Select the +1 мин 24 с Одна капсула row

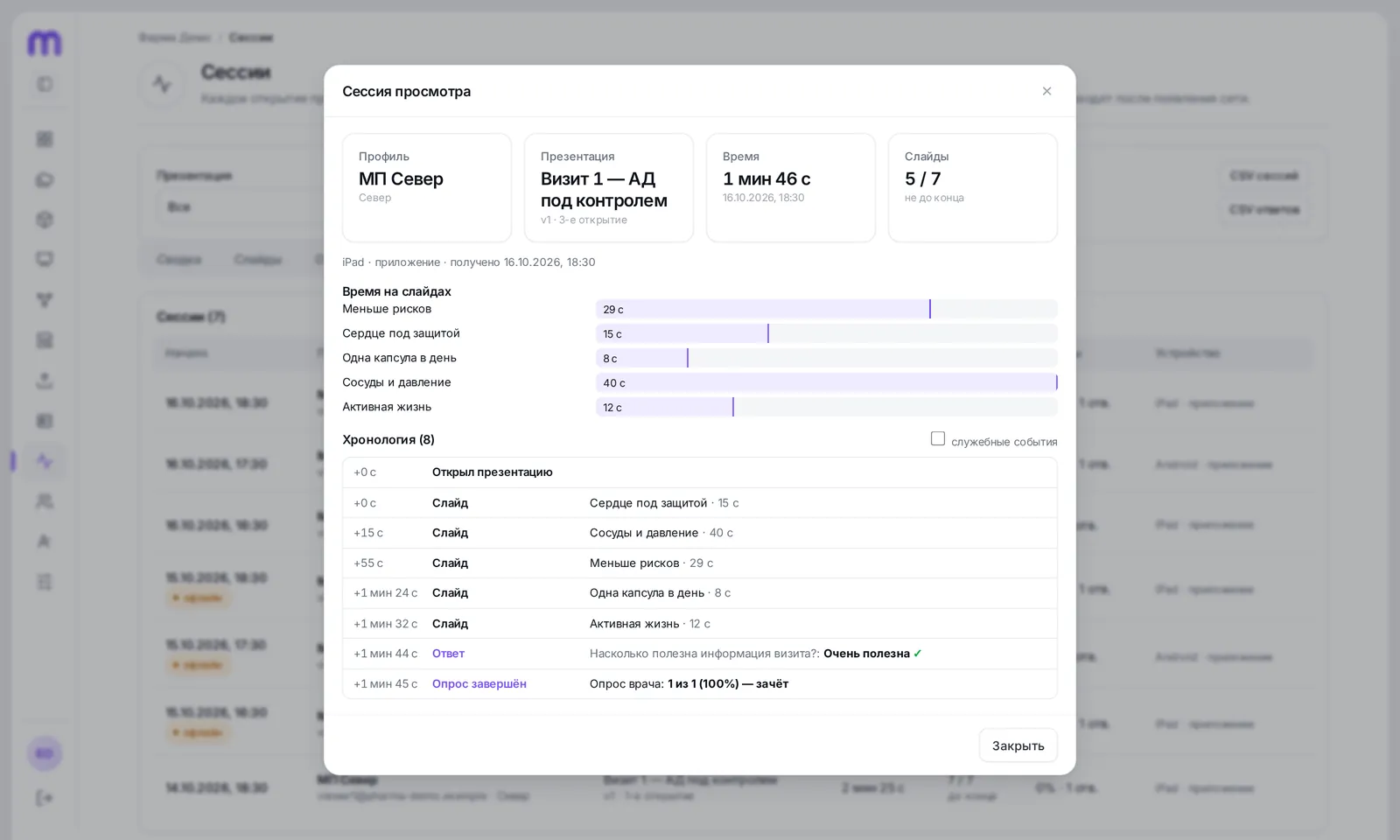pos(700,593)
